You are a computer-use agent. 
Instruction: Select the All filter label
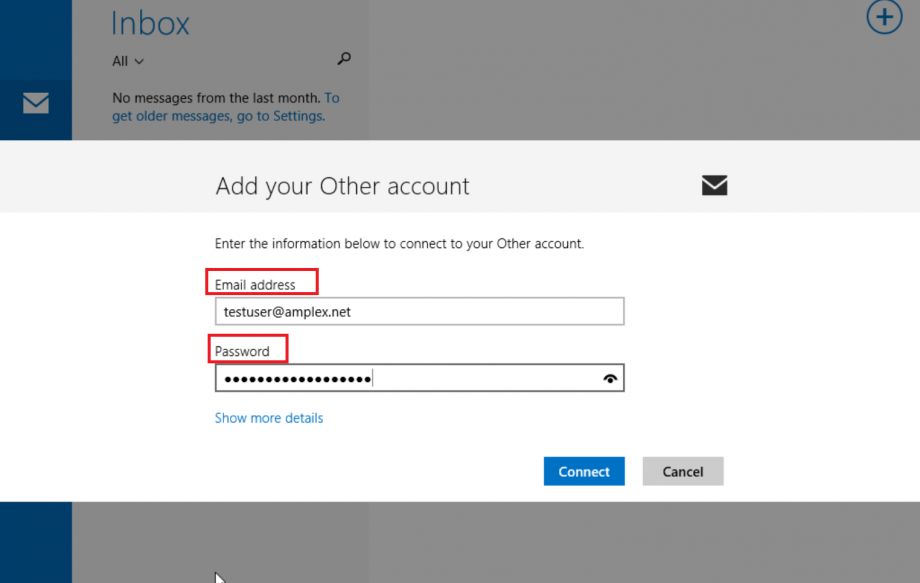click(120, 61)
